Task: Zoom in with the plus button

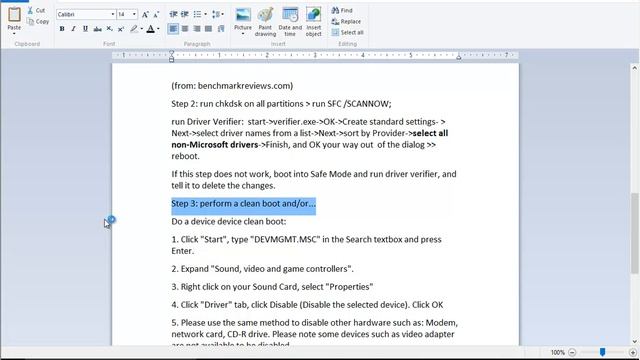Action: pos(633,352)
